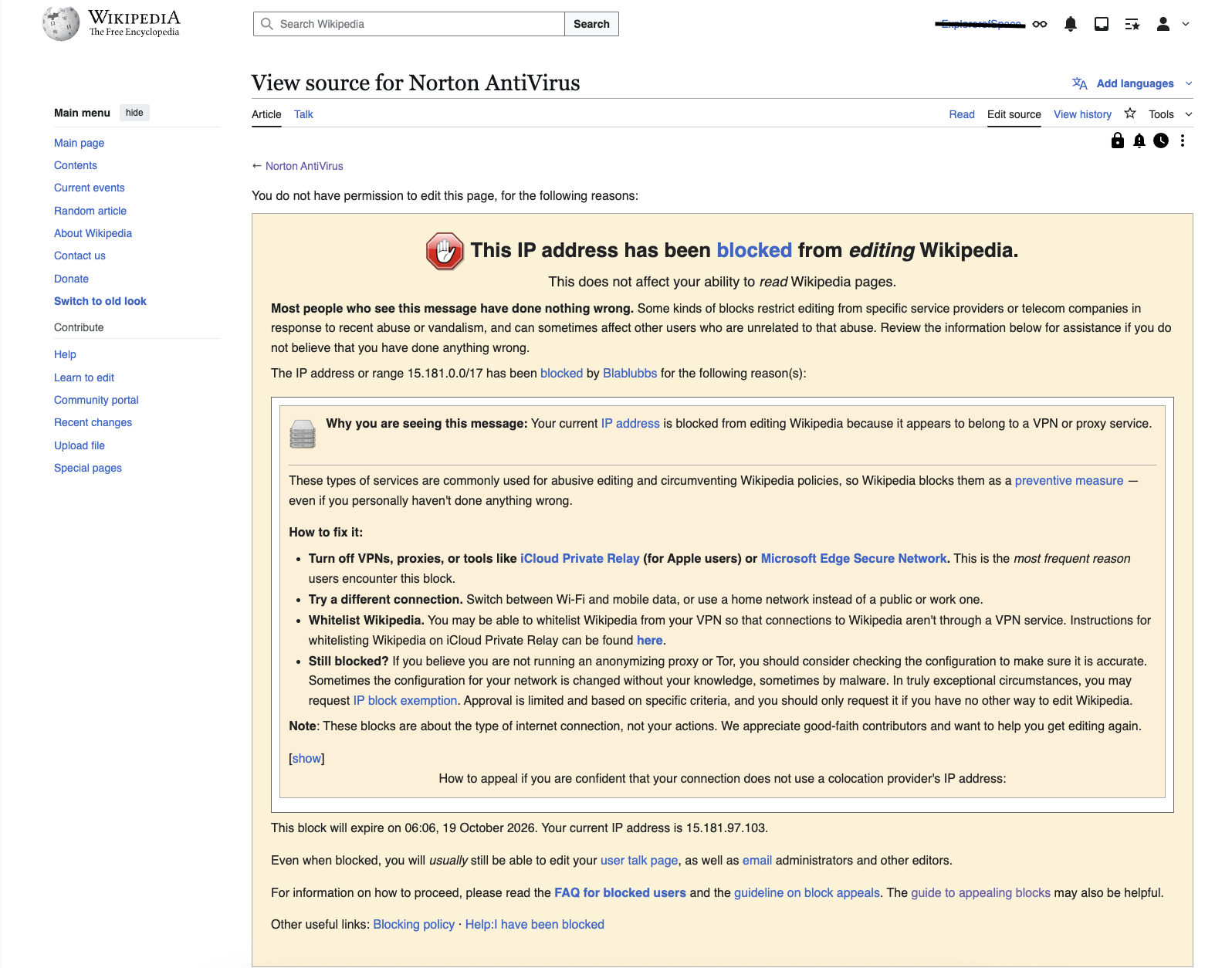
Task: Open the Tools dropdown menu
Action: [1169, 114]
